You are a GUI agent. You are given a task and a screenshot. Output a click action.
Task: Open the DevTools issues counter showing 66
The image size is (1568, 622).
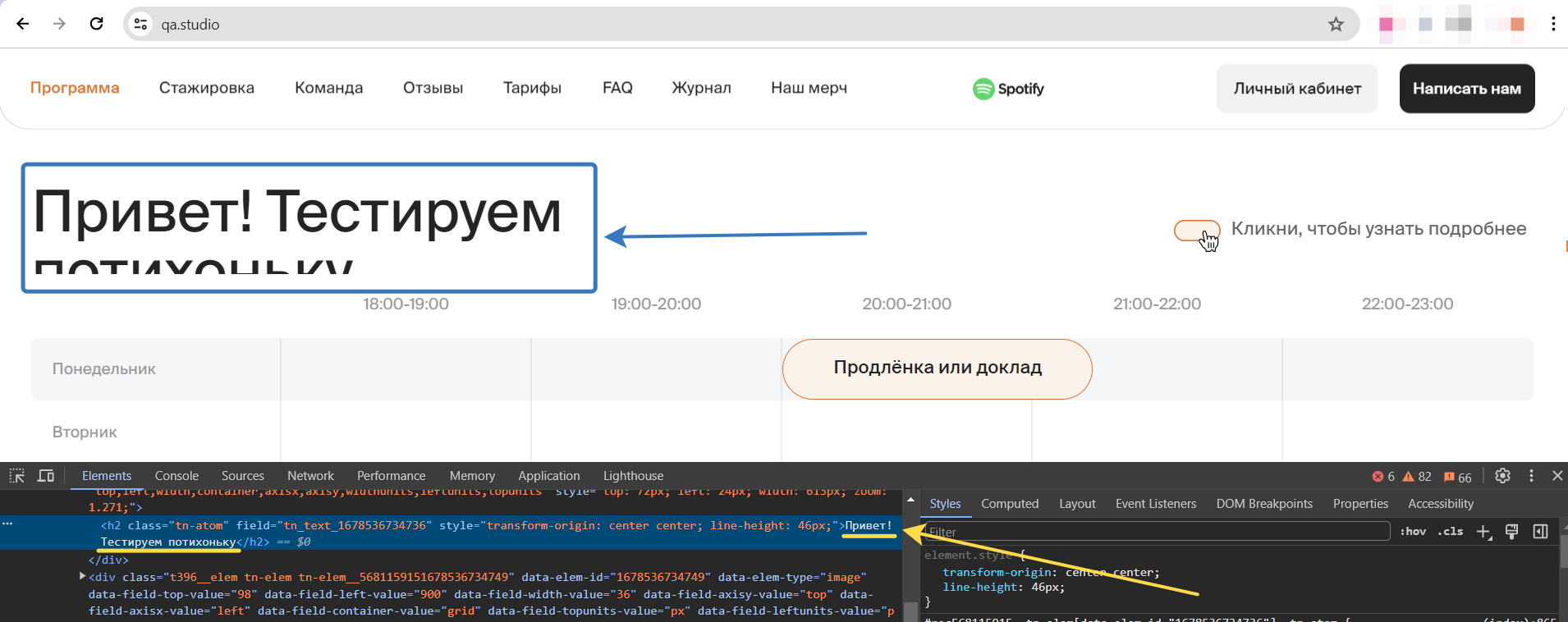(x=1458, y=477)
